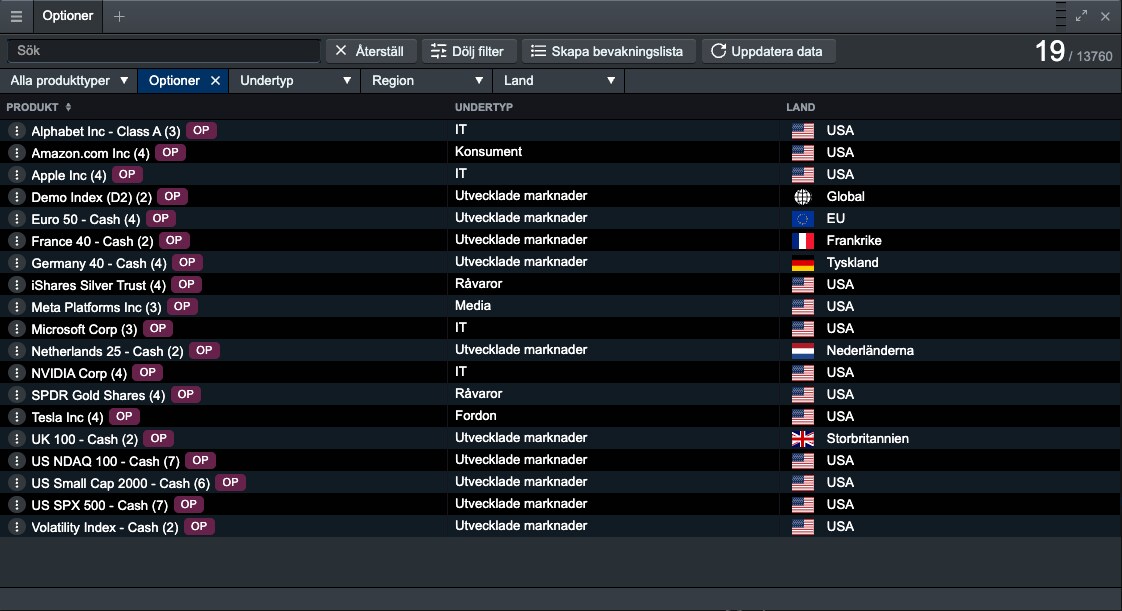
Task: Open the Land dropdown
Action: [x=559, y=81]
